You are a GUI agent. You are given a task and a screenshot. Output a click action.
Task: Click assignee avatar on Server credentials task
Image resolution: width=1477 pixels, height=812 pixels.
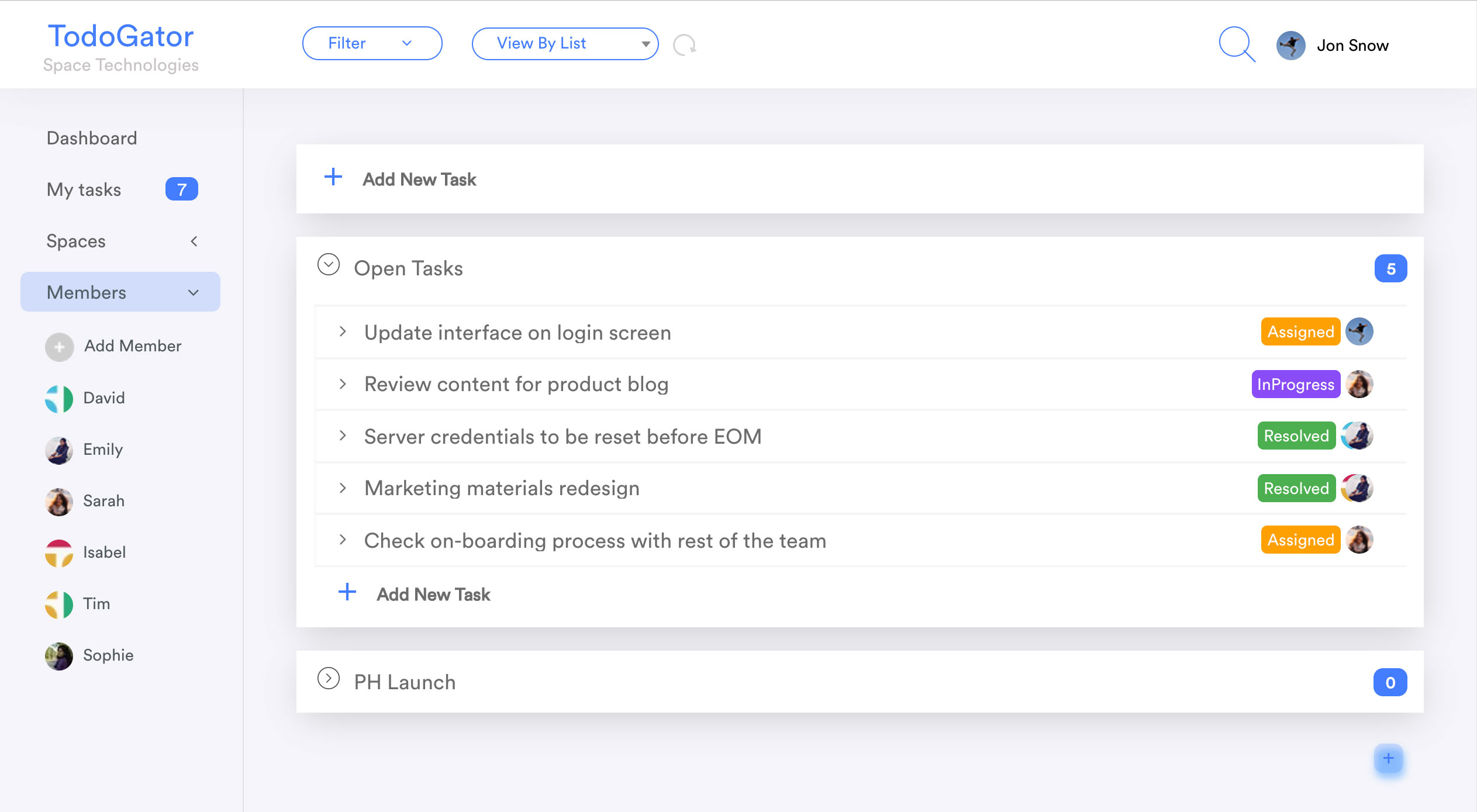click(1357, 436)
